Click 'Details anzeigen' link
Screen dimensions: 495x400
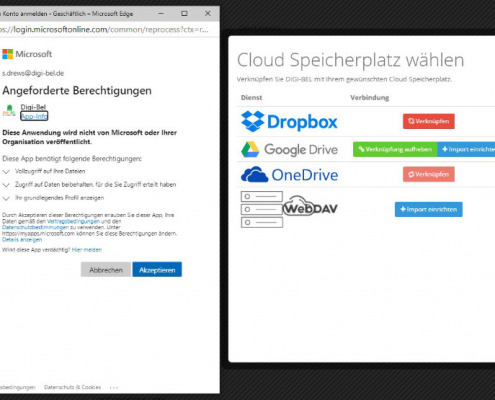coord(22,240)
